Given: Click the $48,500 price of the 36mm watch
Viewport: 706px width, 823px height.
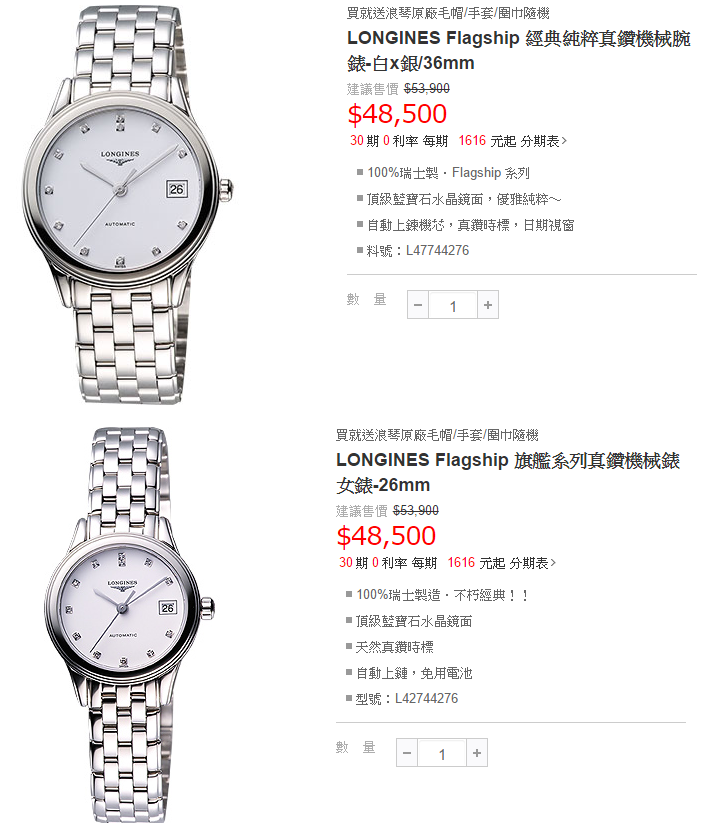Looking at the screenshot, I should (397, 114).
